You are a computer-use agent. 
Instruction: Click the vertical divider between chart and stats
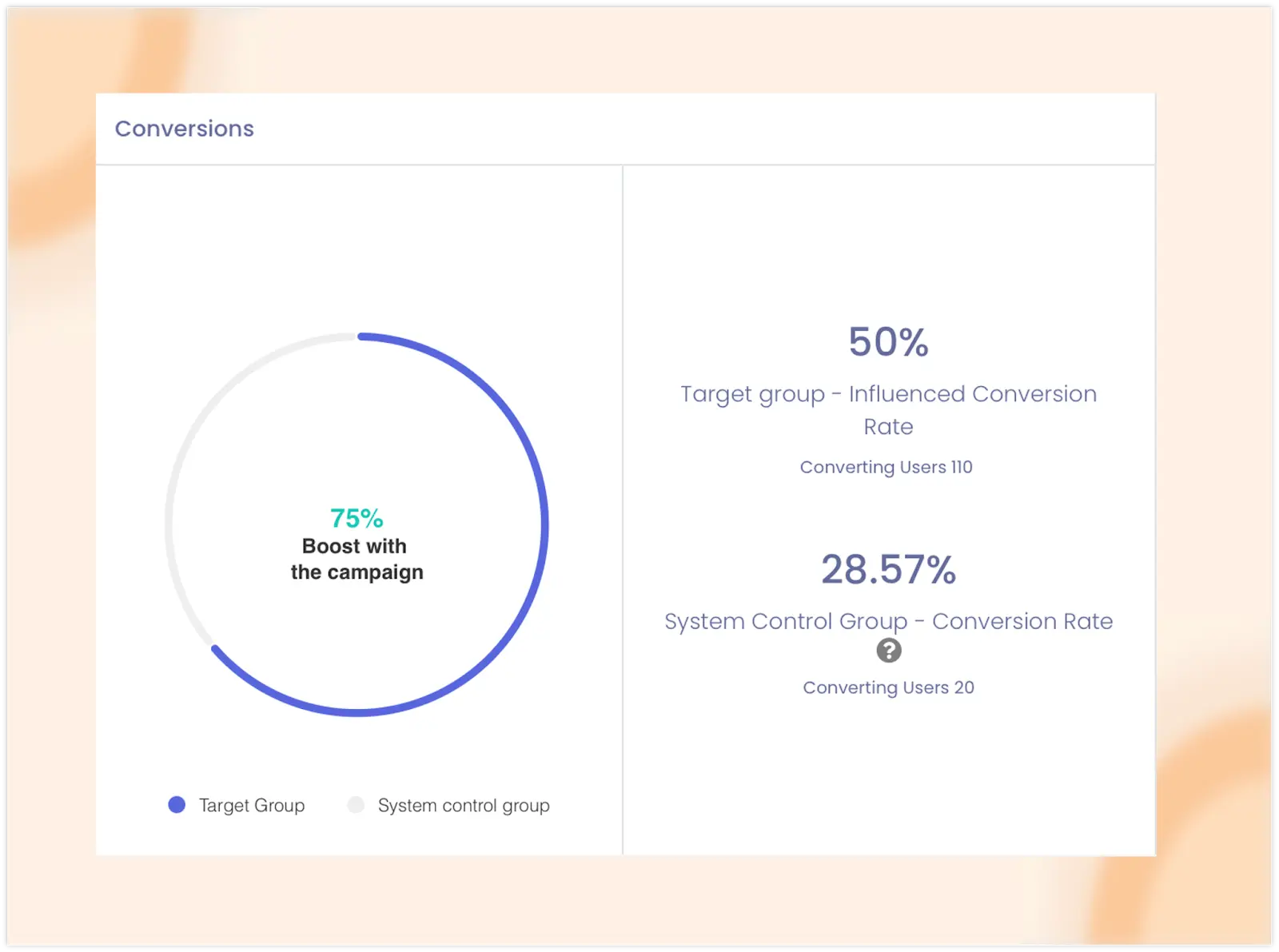tap(623, 512)
